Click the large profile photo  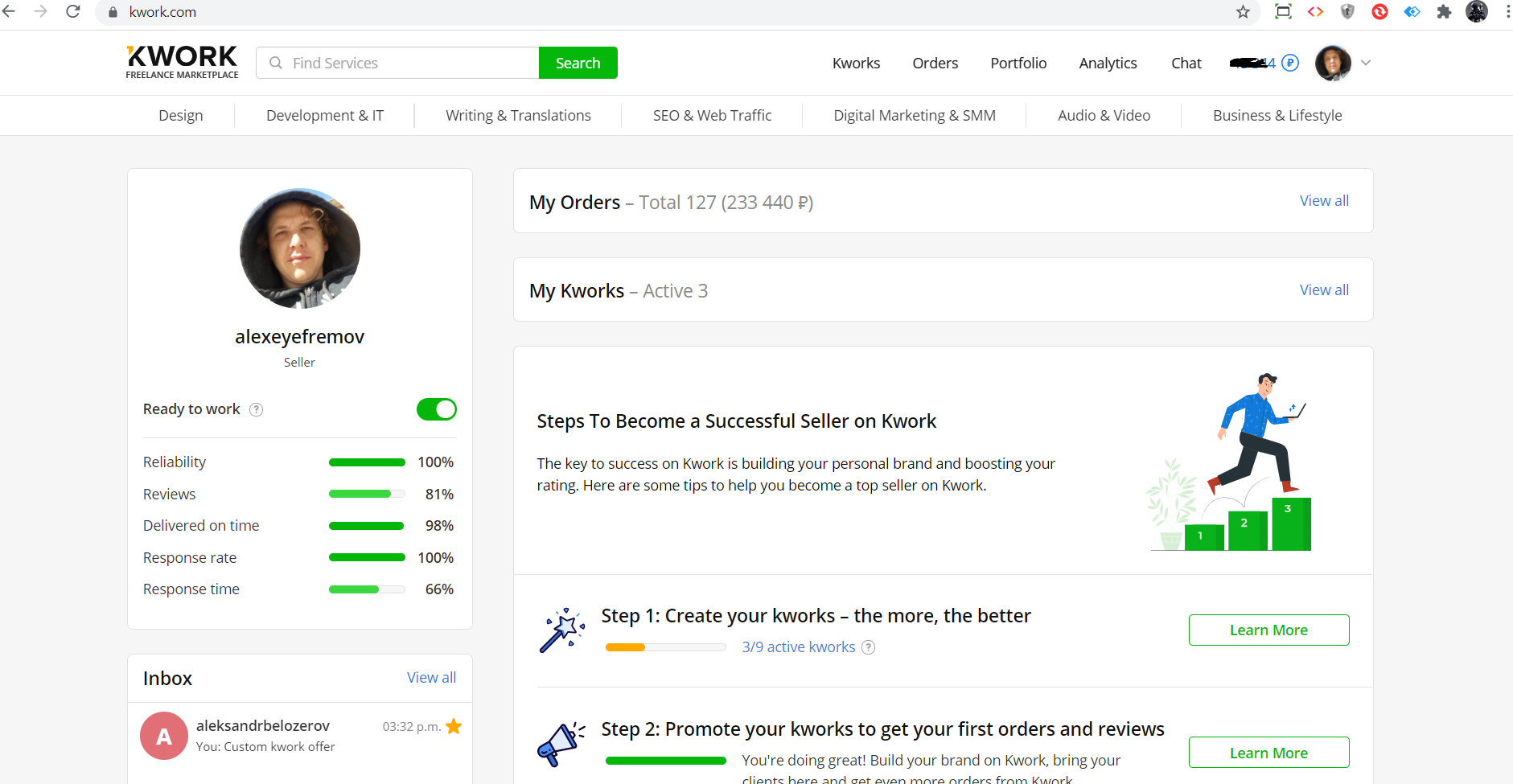300,248
